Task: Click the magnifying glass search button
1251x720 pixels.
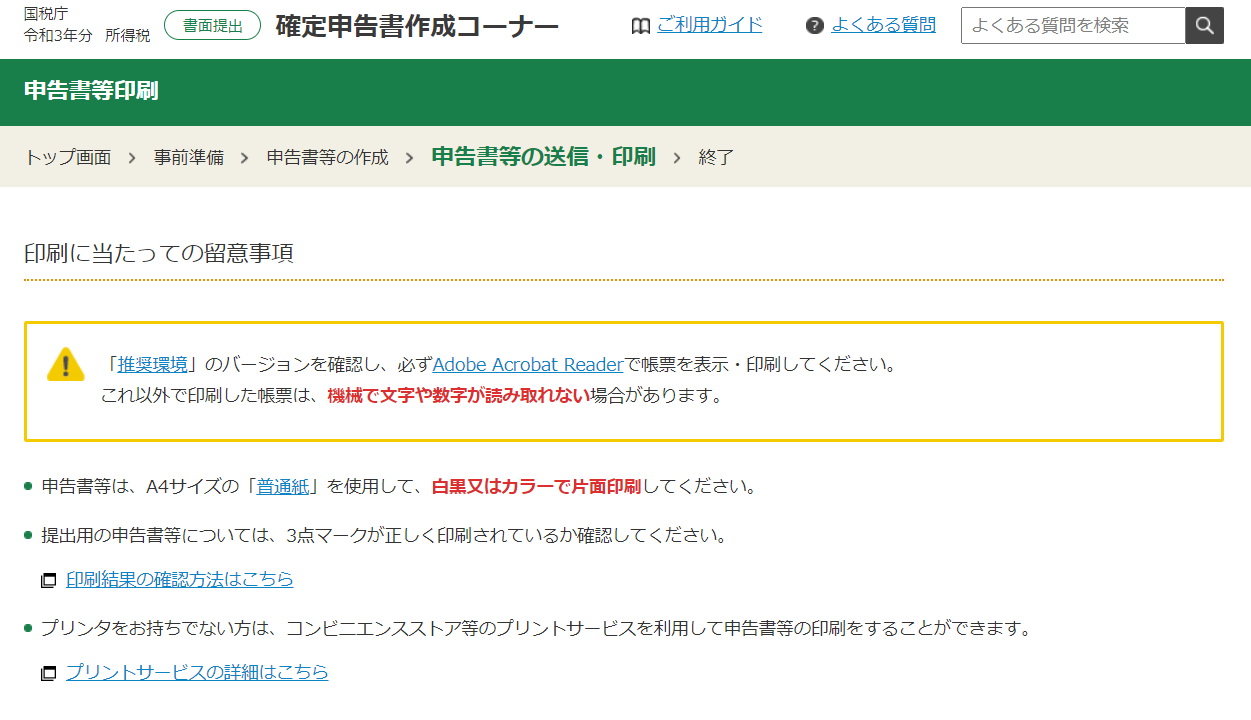Action: [x=1204, y=26]
